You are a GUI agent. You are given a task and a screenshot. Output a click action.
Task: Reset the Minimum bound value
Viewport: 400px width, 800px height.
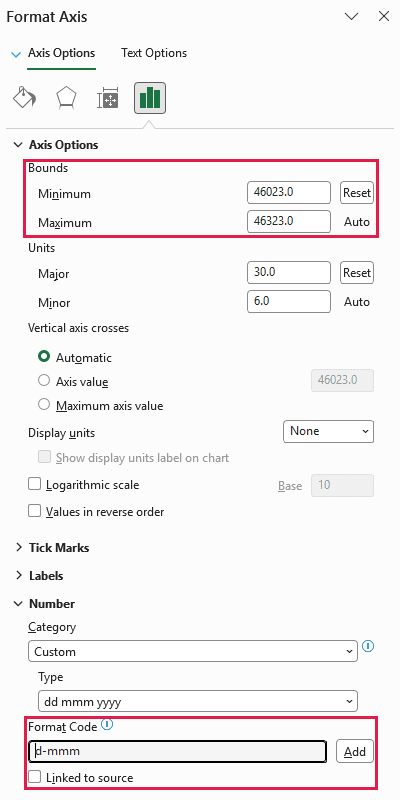coord(357,193)
